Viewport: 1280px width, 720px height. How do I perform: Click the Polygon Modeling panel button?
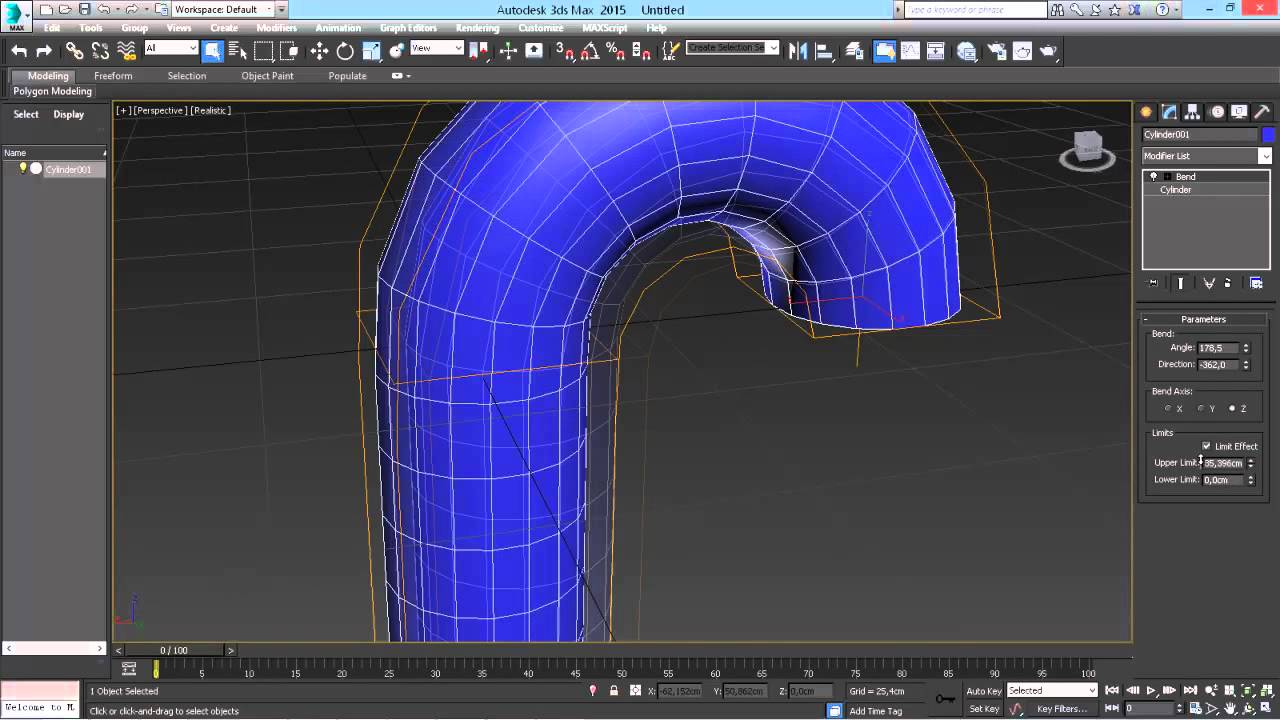coord(52,91)
